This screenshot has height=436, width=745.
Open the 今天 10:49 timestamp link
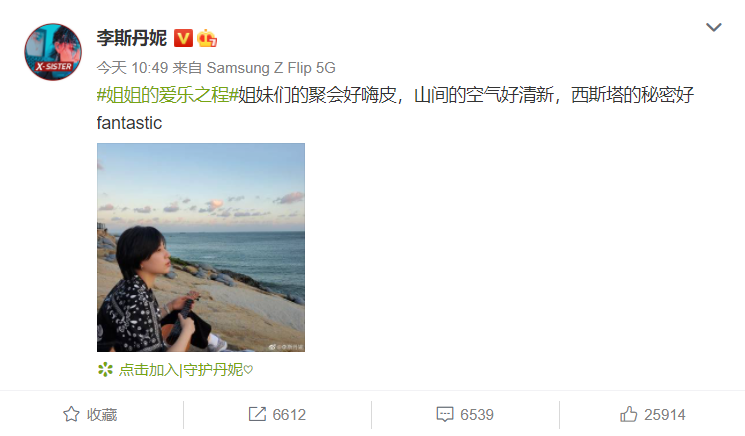point(132,68)
